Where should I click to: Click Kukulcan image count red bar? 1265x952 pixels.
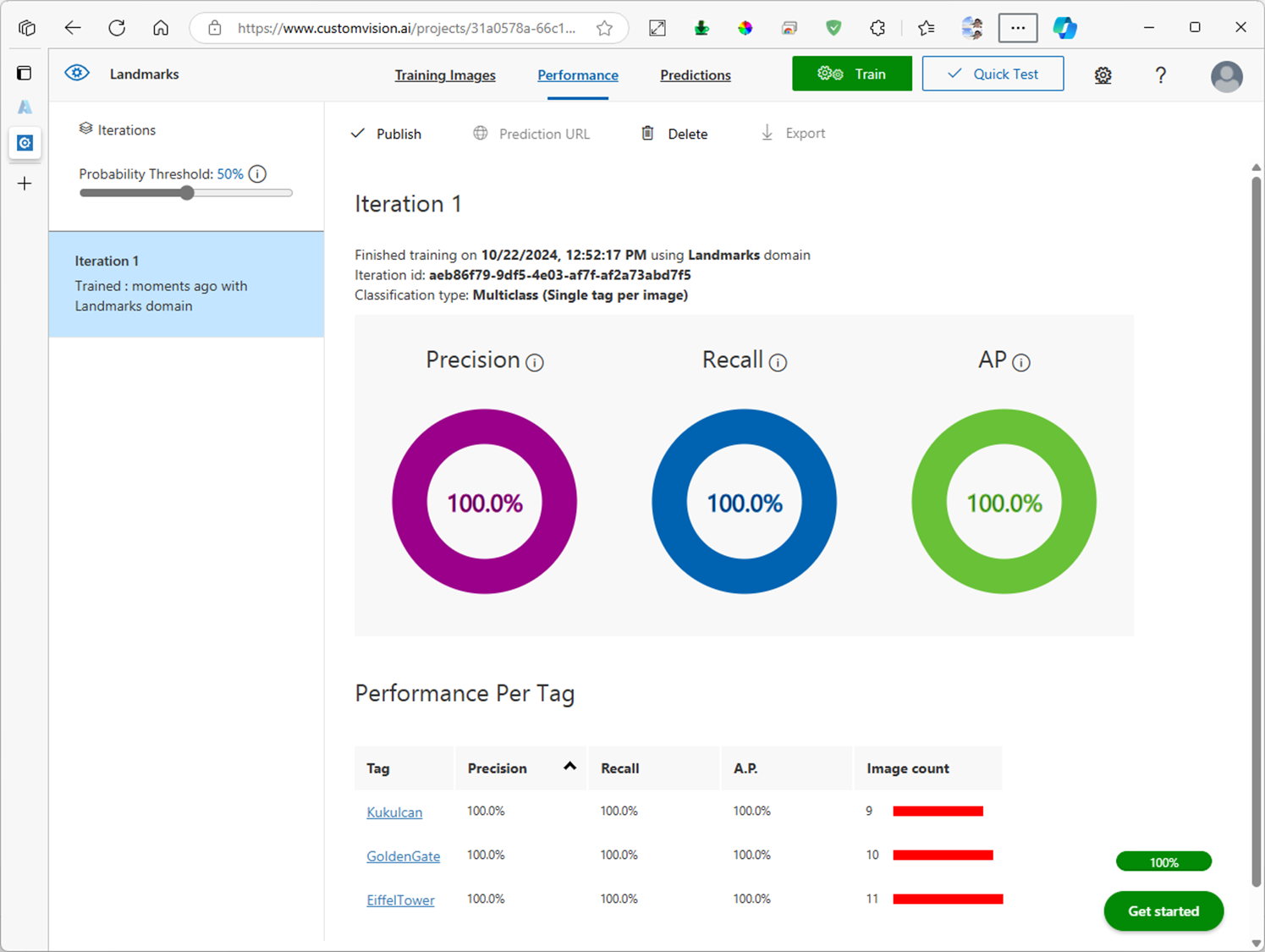938,812
